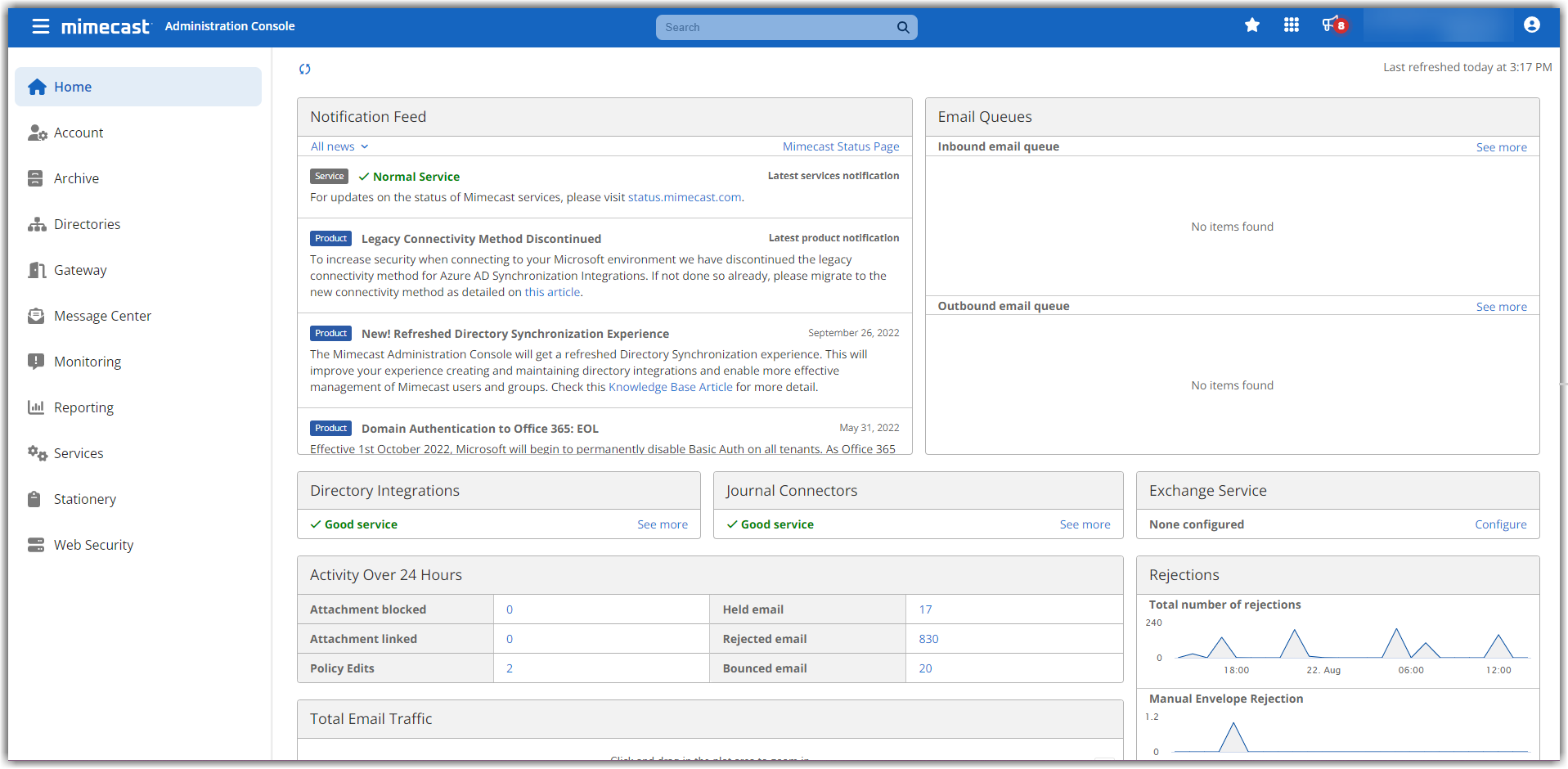Expand the All news filter dropdown
This screenshot has height=769, width=1568.
coord(339,146)
